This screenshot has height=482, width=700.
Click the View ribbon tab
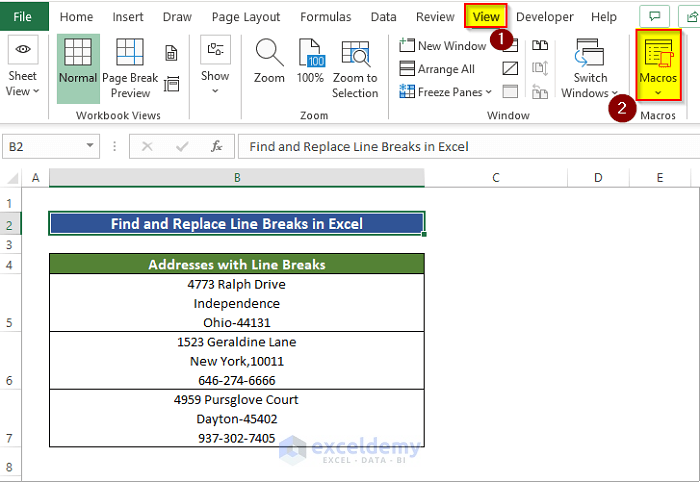coord(486,17)
